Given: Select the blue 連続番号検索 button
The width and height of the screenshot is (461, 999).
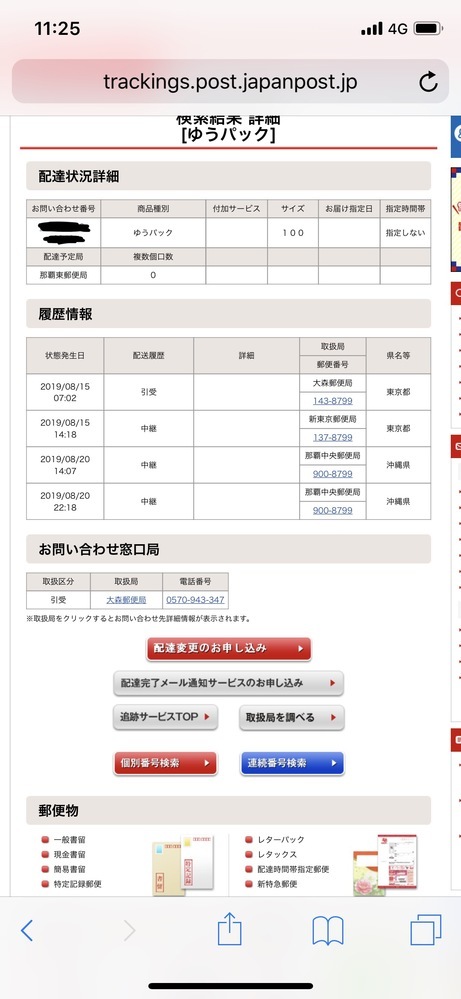Looking at the screenshot, I should tap(292, 763).
